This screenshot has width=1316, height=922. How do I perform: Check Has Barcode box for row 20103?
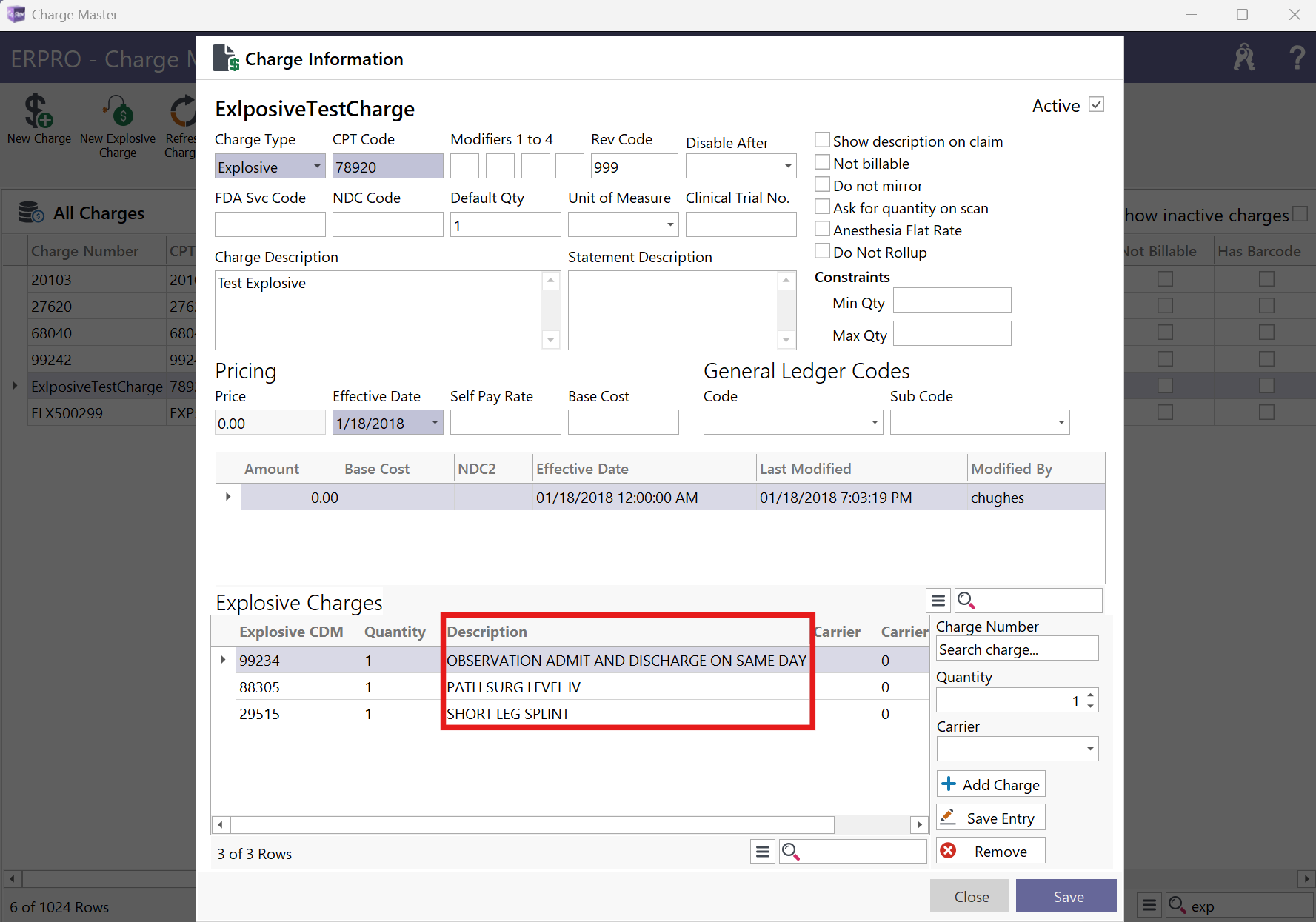pos(1266,279)
